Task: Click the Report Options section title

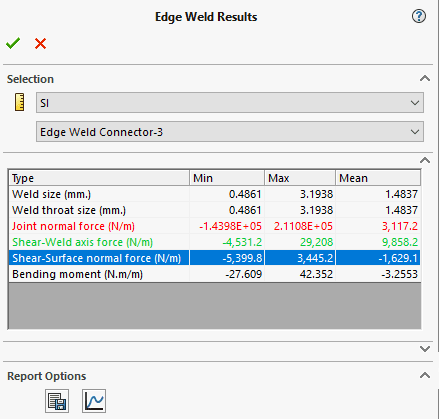Action: pos(47,376)
